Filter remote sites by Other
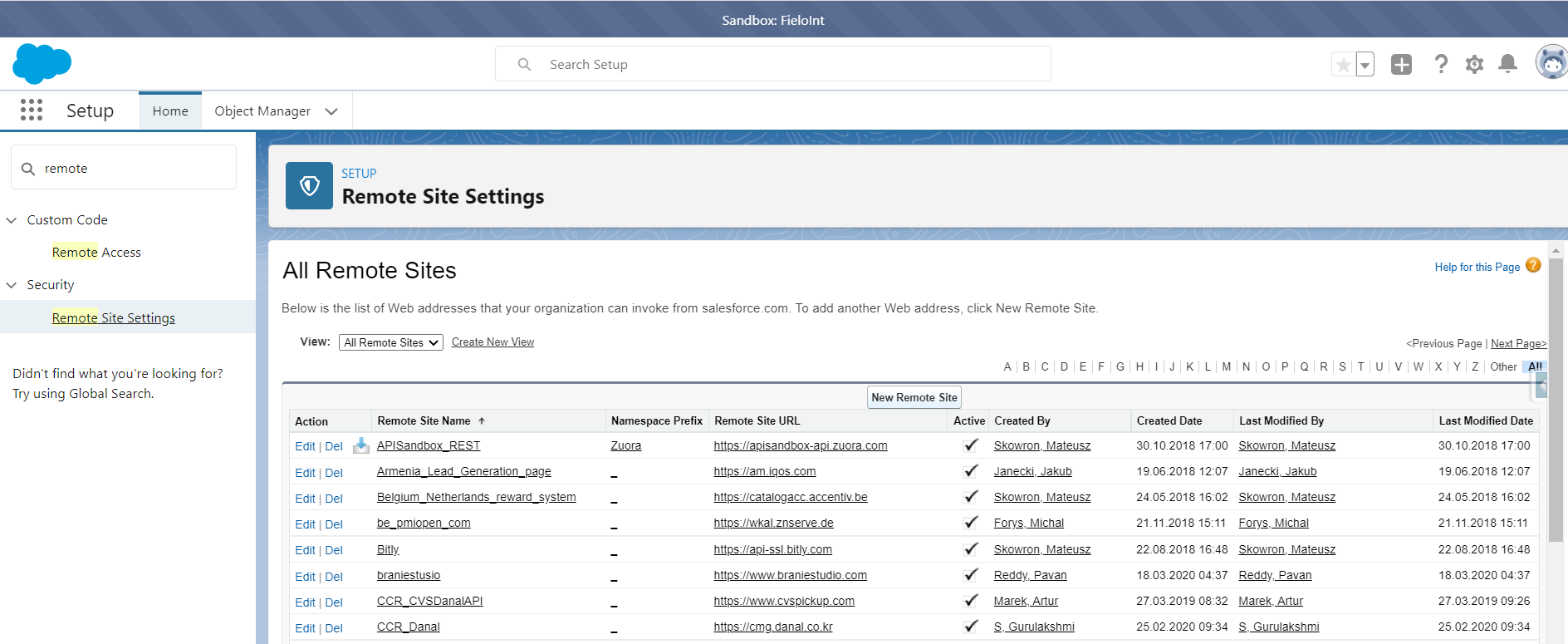The width and height of the screenshot is (1568, 644). tap(1503, 366)
